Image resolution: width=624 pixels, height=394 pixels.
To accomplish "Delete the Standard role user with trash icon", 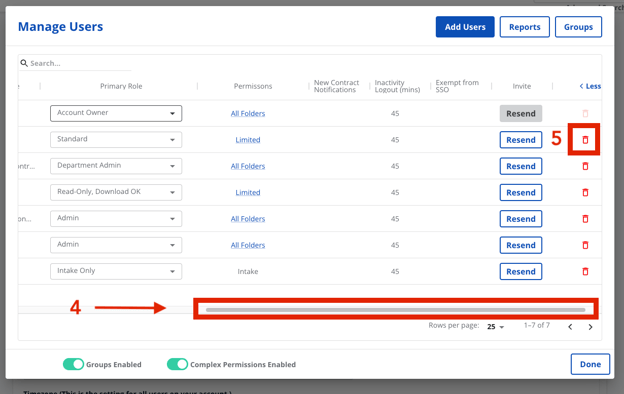I will [x=585, y=140].
